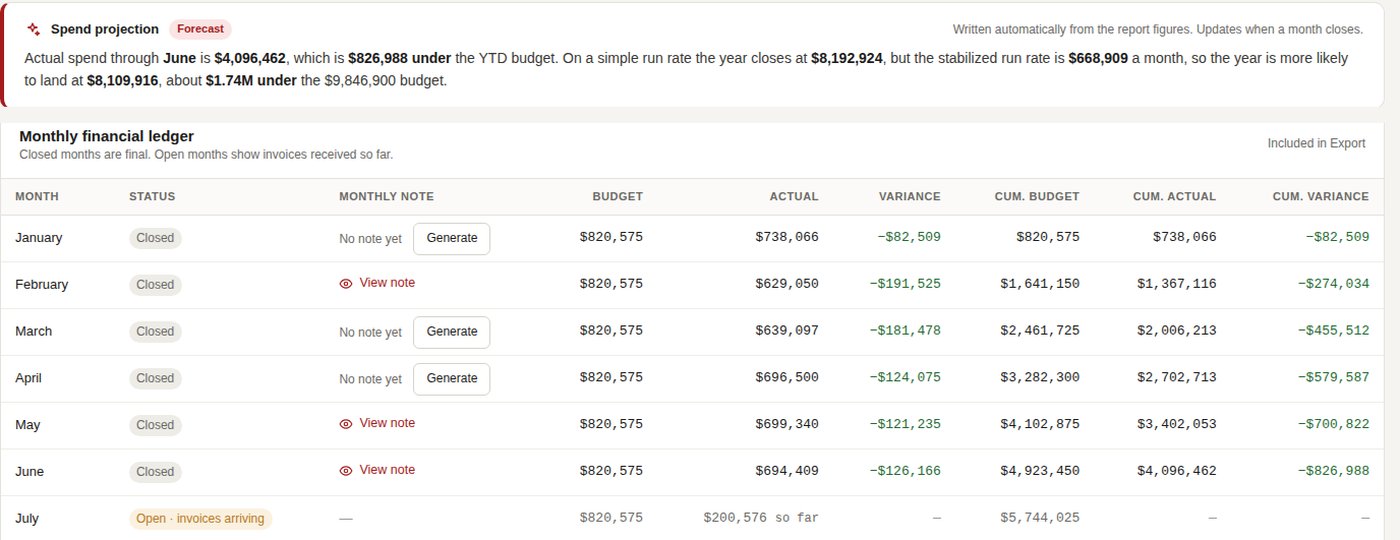Click the MONTHLY NOTE column header

[x=387, y=197]
